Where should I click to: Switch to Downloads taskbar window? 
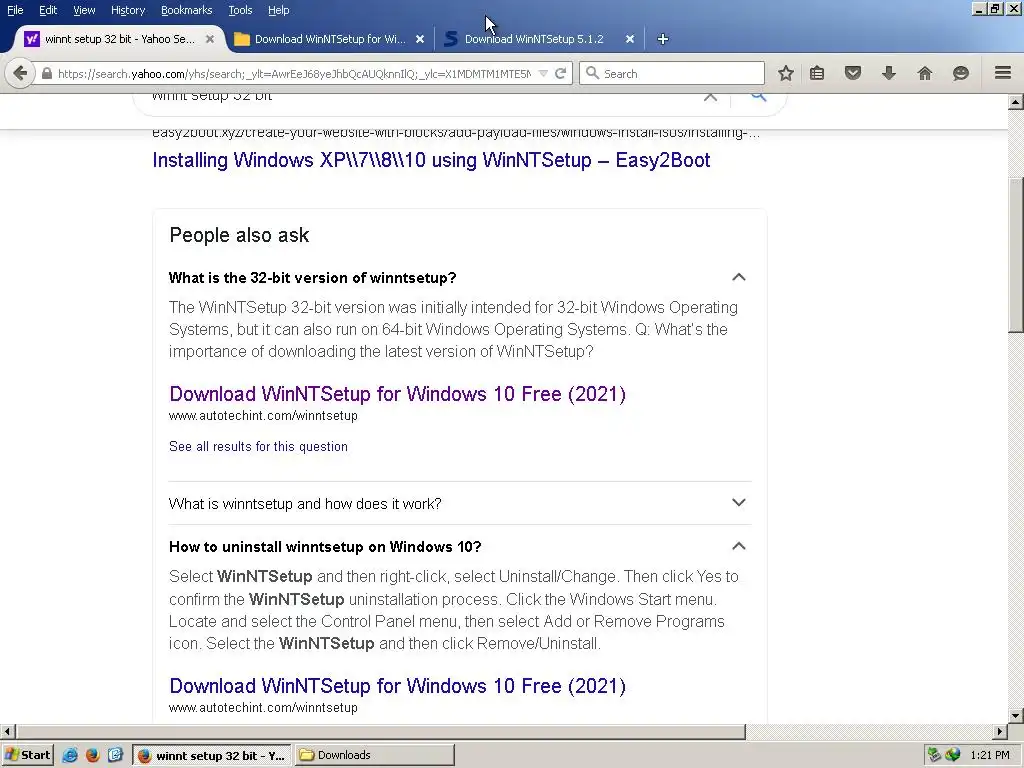pos(374,755)
